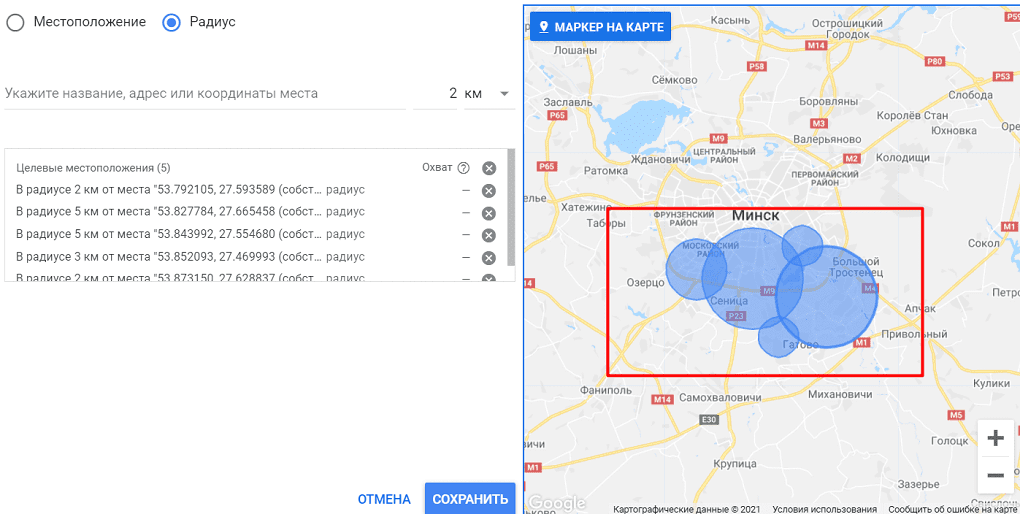This screenshot has height=514, width=1020.
Task: Delete the 53.852093, 27.469993 radius entry
Action: [x=489, y=258]
